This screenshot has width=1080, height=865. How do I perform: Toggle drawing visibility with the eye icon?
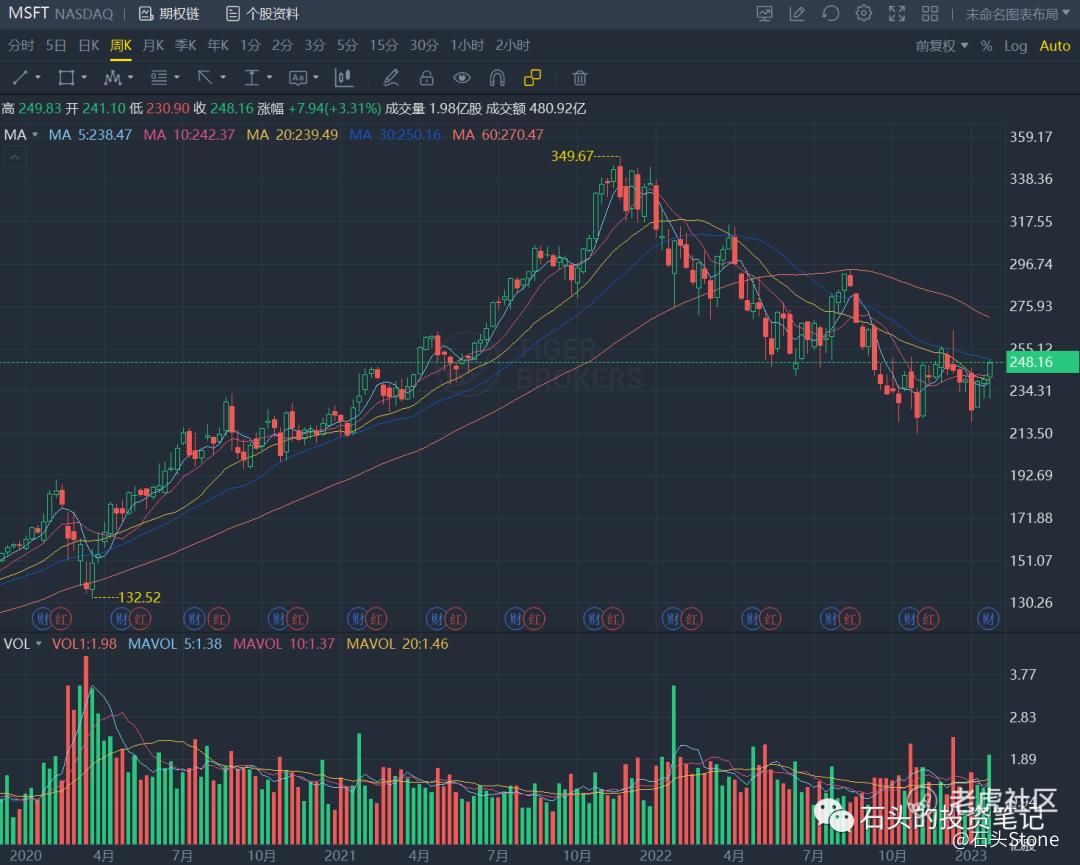click(x=461, y=78)
